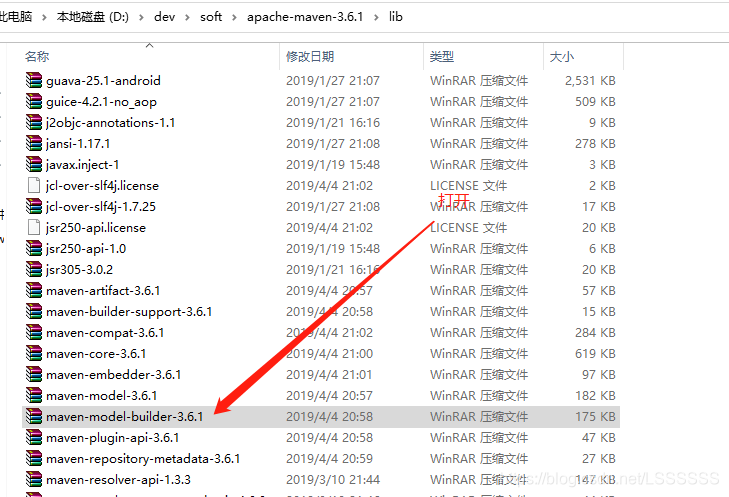Sort files by the 大小 column header

pos(562,56)
